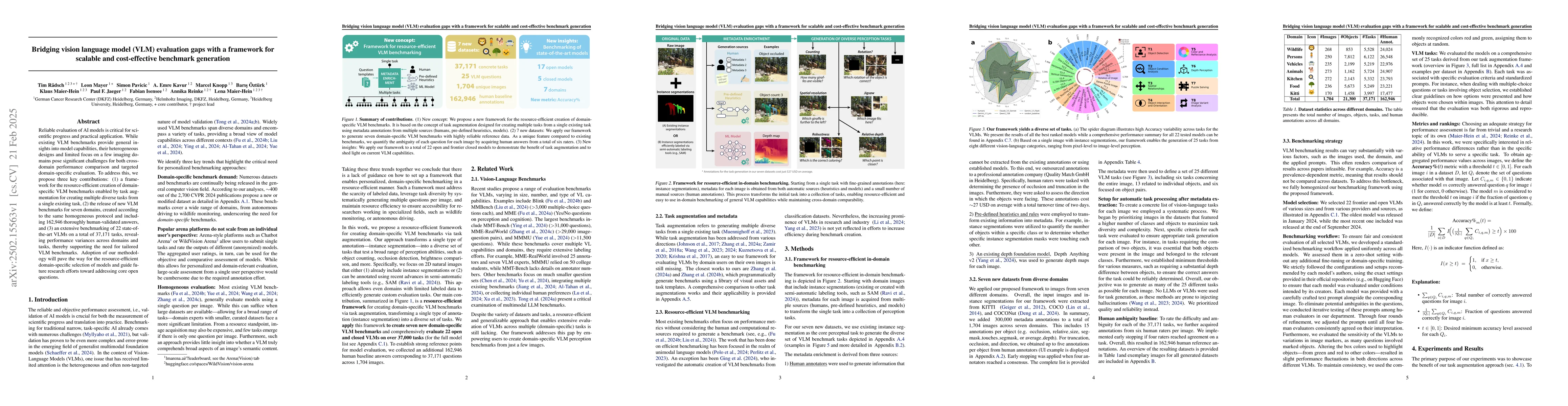Screen dimensions: 1568x406
Task: Click the T5 color wheel icon
Action: click(1183, 52)
